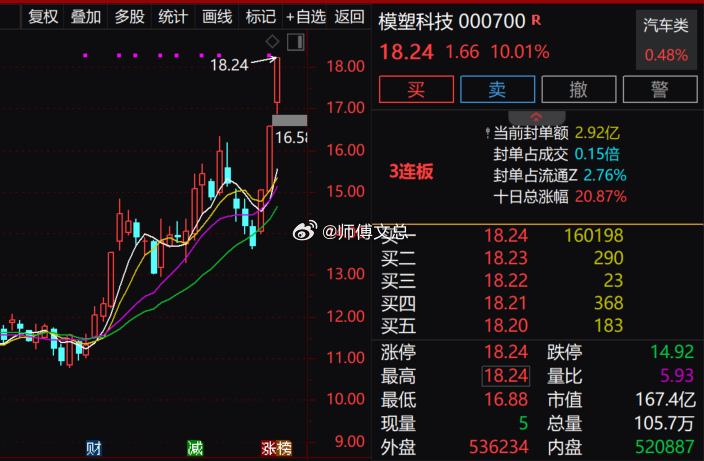The image size is (704, 461).
Task: Click the diamond icon above the chart
Action: tap(273, 42)
